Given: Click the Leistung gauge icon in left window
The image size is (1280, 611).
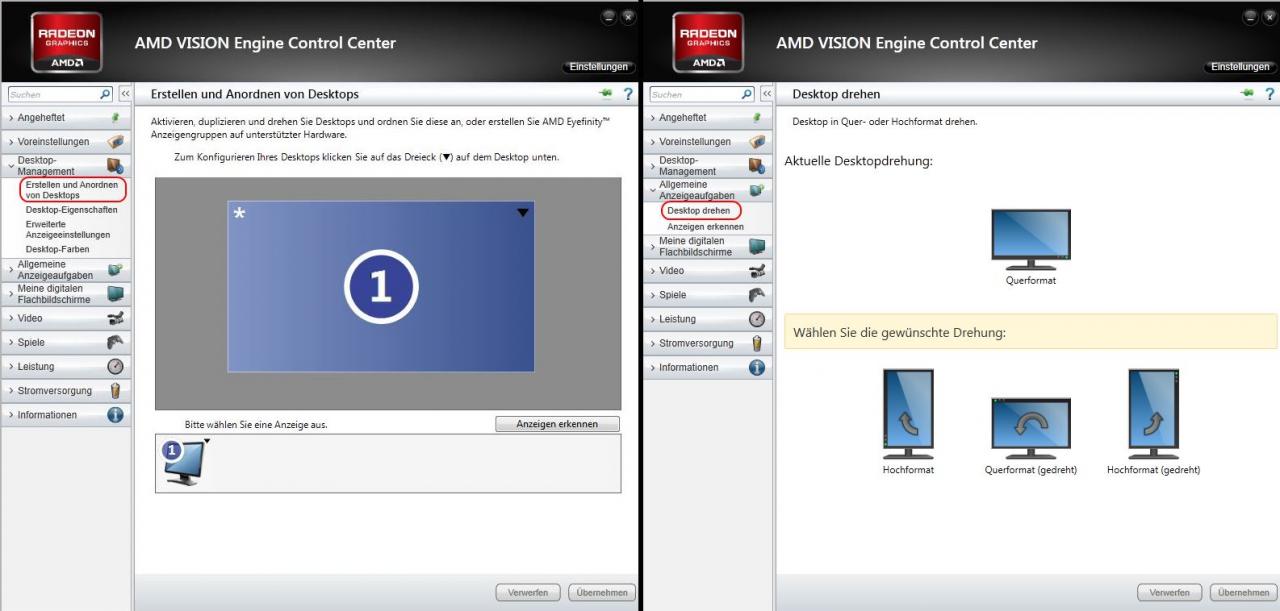Looking at the screenshot, I should pos(116,366).
